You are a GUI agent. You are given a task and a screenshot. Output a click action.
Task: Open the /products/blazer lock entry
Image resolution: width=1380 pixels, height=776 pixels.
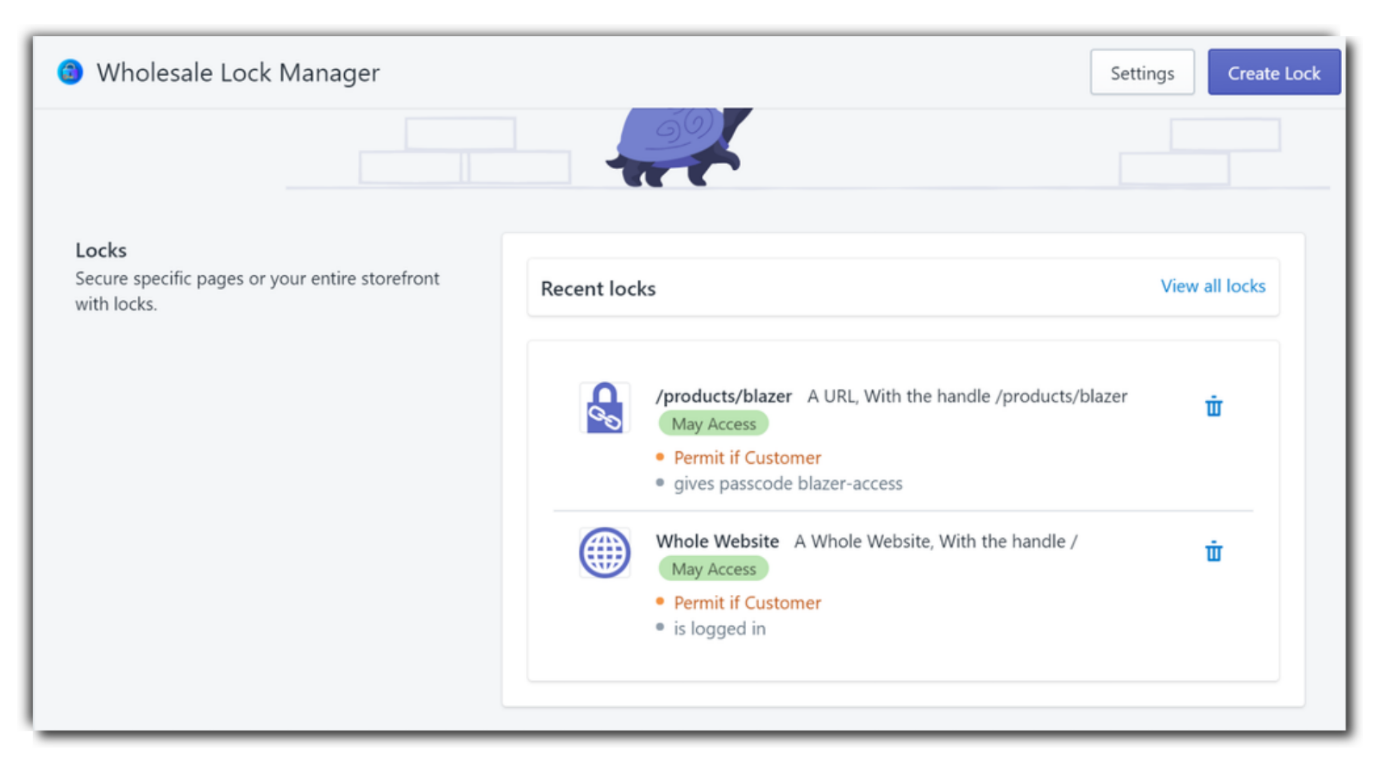(x=723, y=396)
